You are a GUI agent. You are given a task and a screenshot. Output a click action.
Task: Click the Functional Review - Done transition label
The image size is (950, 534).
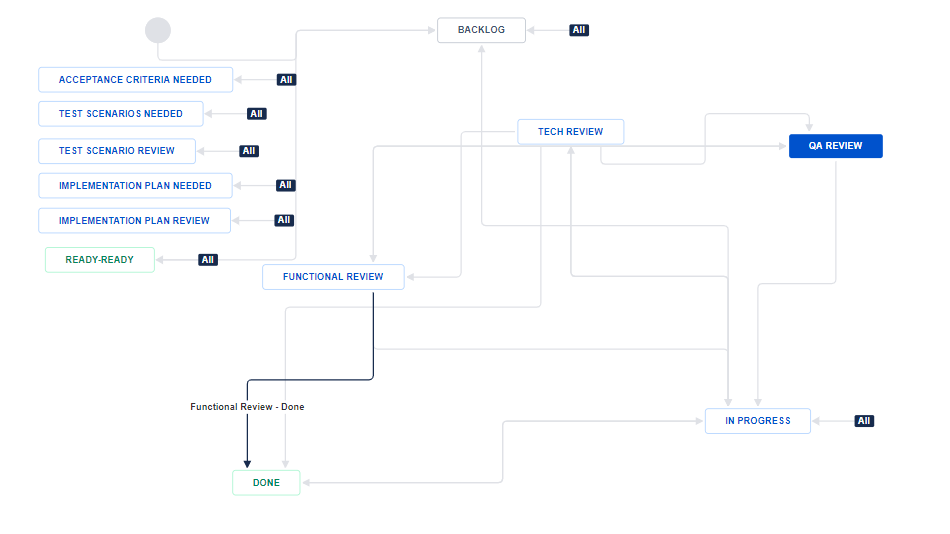[x=247, y=407]
